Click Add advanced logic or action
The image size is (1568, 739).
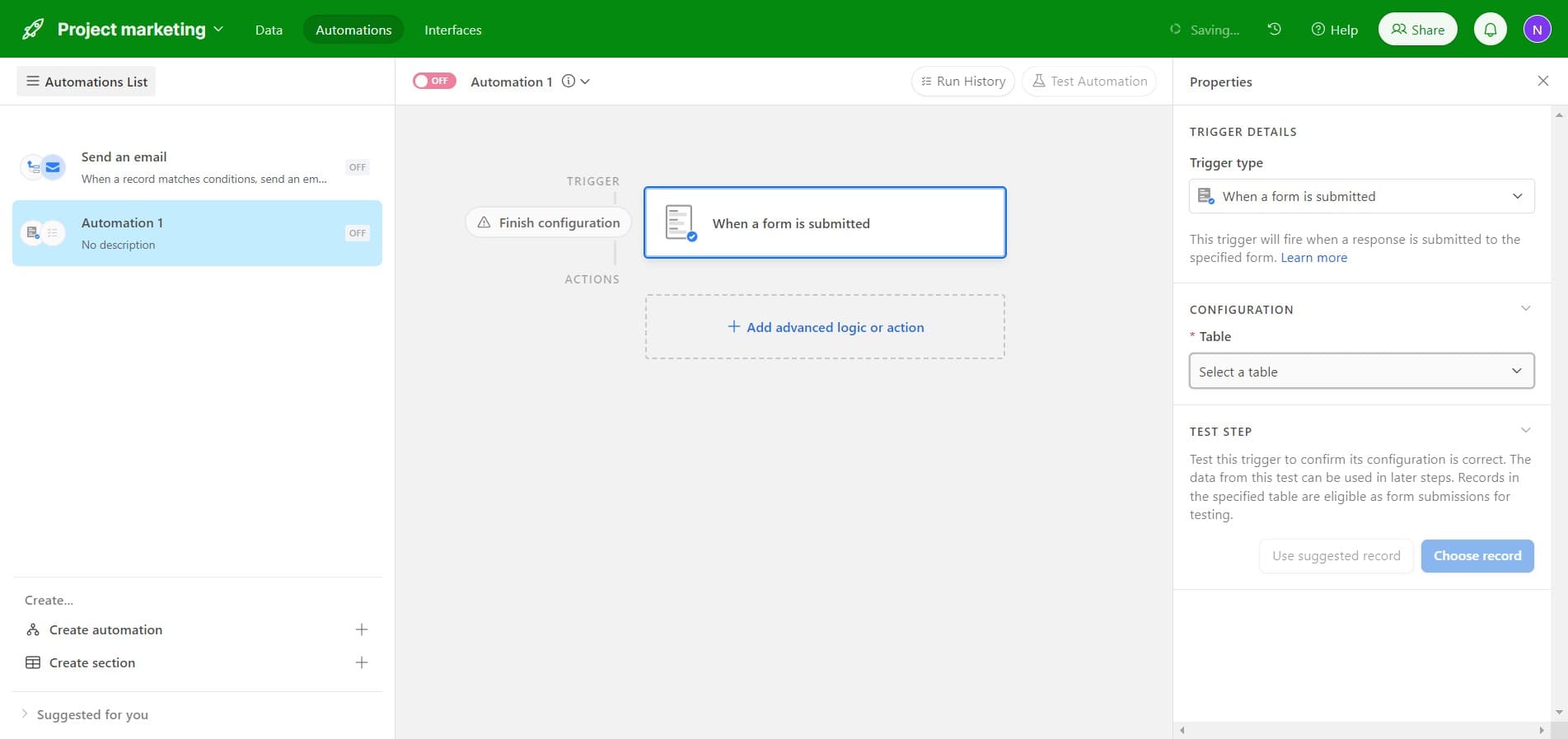[x=825, y=327]
